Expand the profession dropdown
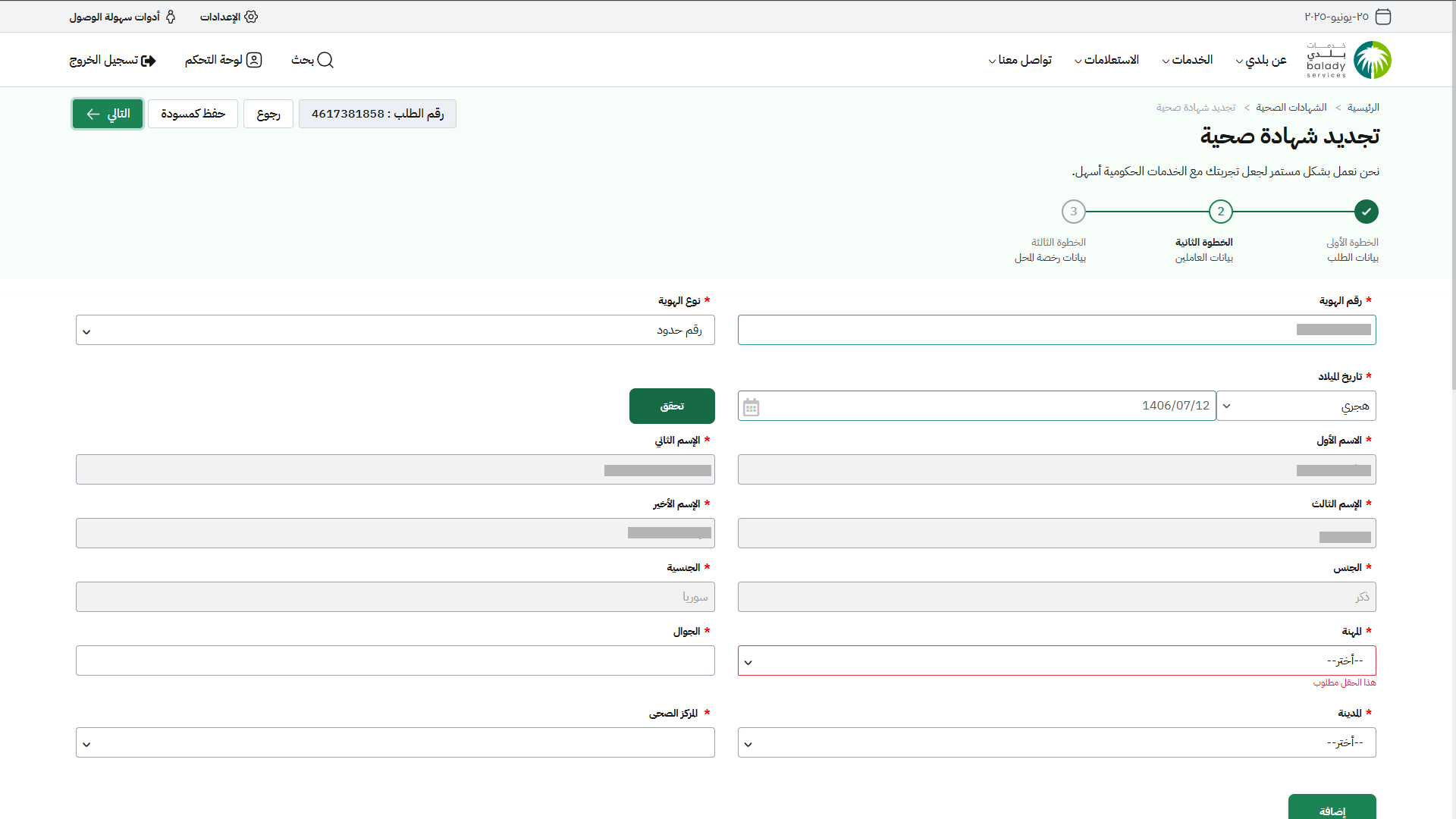The width and height of the screenshot is (1456, 819). click(1056, 661)
